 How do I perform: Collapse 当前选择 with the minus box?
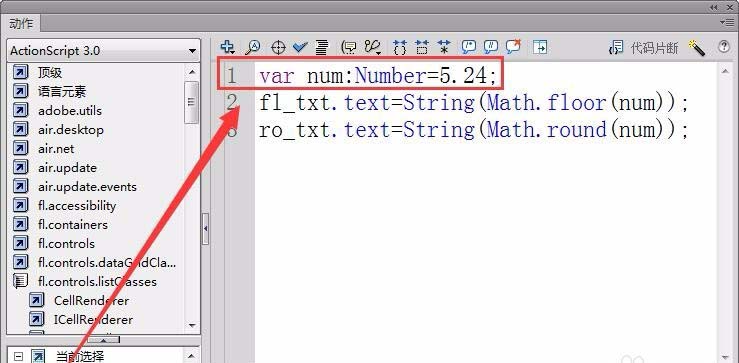(18, 356)
